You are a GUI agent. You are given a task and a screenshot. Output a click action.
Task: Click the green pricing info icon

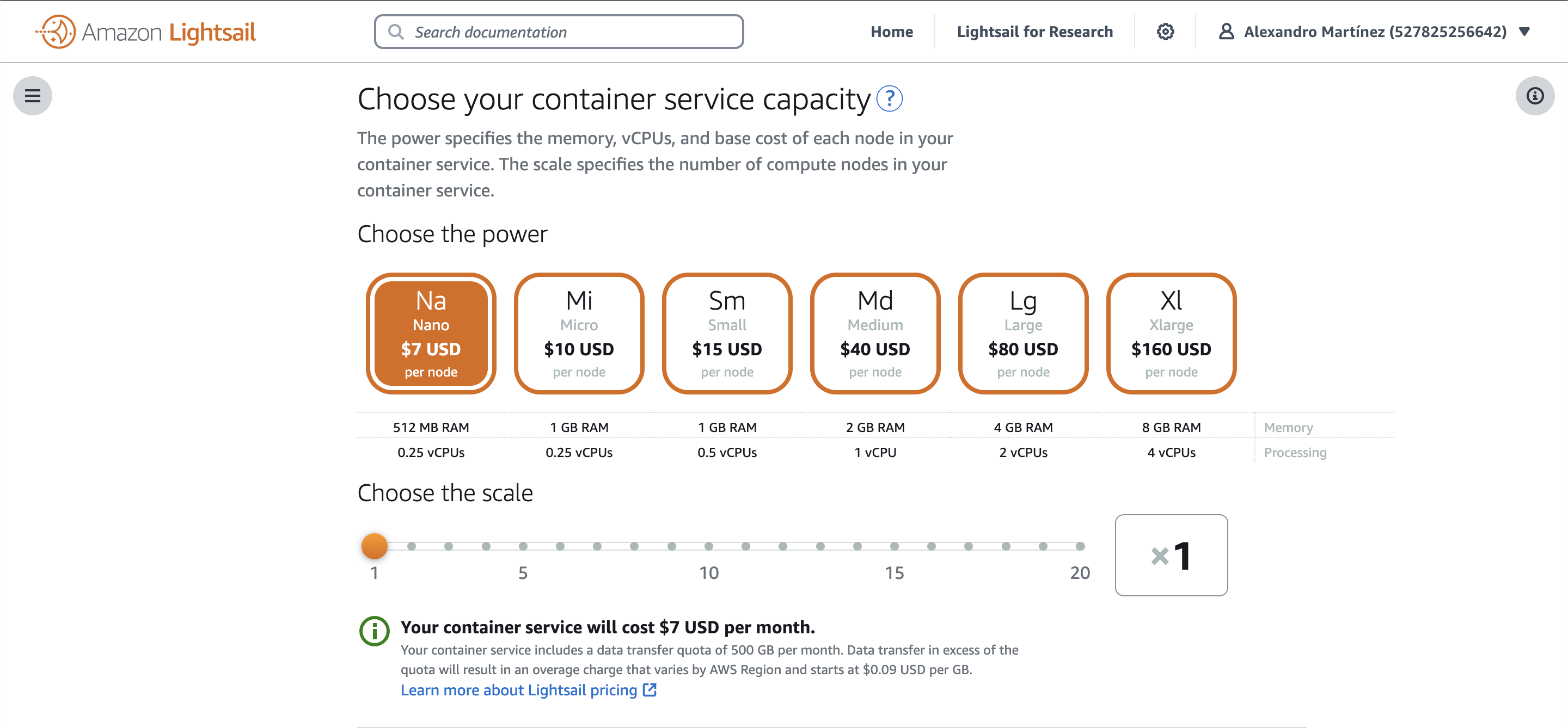click(x=375, y=631)
